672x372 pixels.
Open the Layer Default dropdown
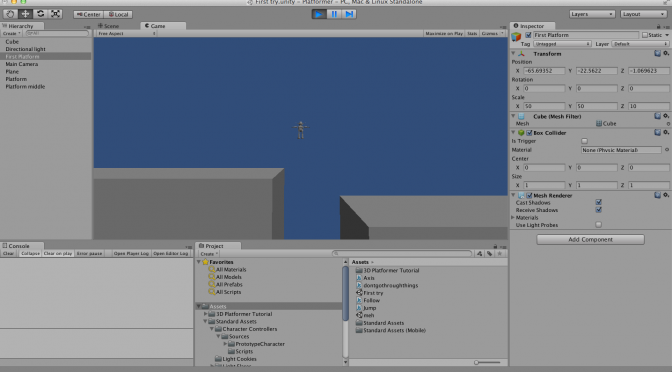(x=640, y=44)
